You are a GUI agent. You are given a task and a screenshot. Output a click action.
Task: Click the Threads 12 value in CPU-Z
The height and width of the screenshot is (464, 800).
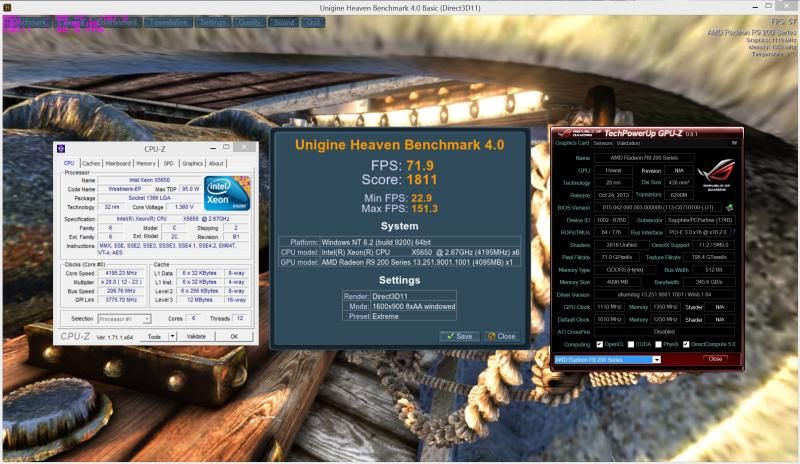239,318
